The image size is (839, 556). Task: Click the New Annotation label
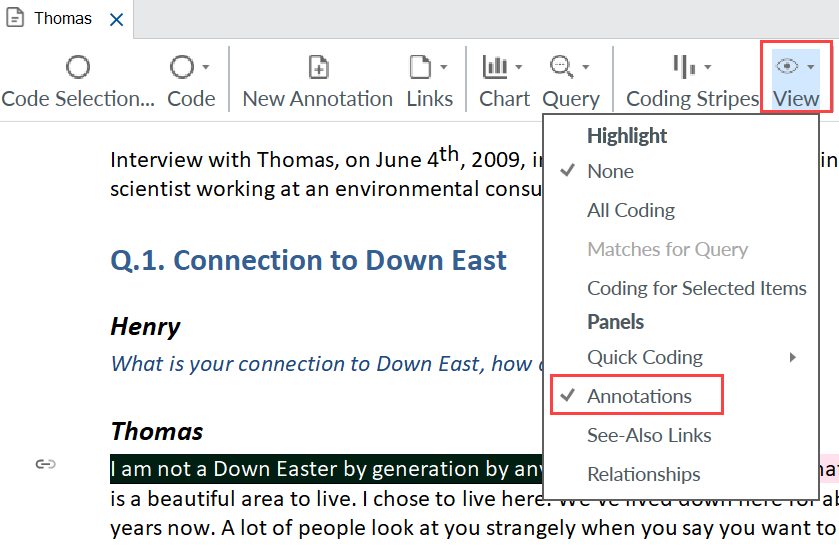coord(318,99)
